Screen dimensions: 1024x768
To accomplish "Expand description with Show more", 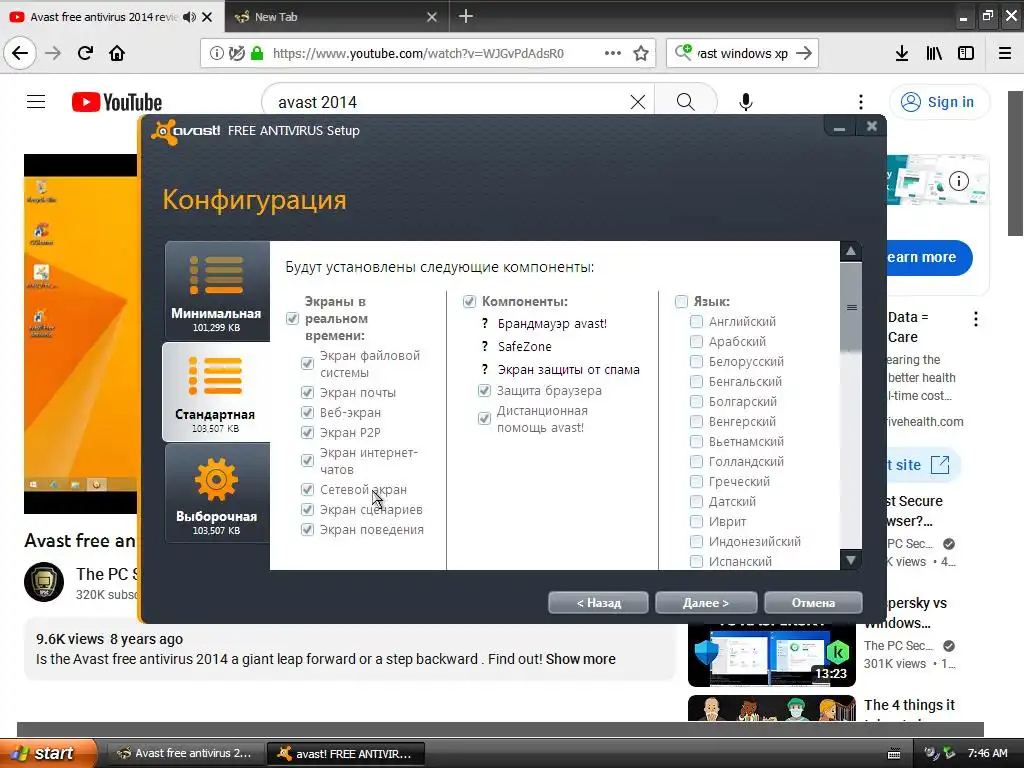I will [x=581, y=659].
